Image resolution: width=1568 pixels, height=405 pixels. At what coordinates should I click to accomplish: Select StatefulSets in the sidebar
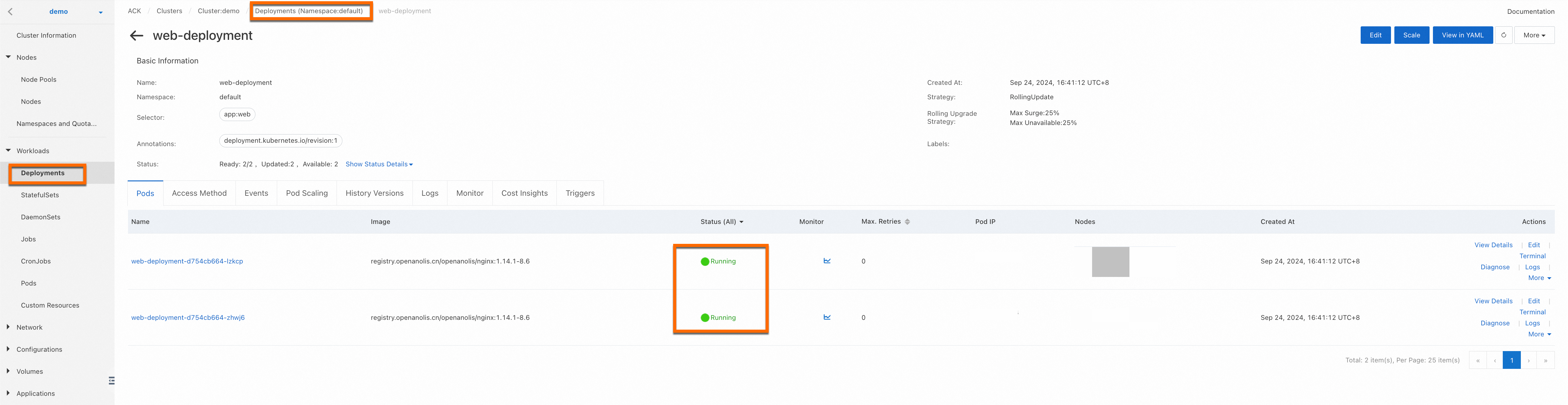40,195
